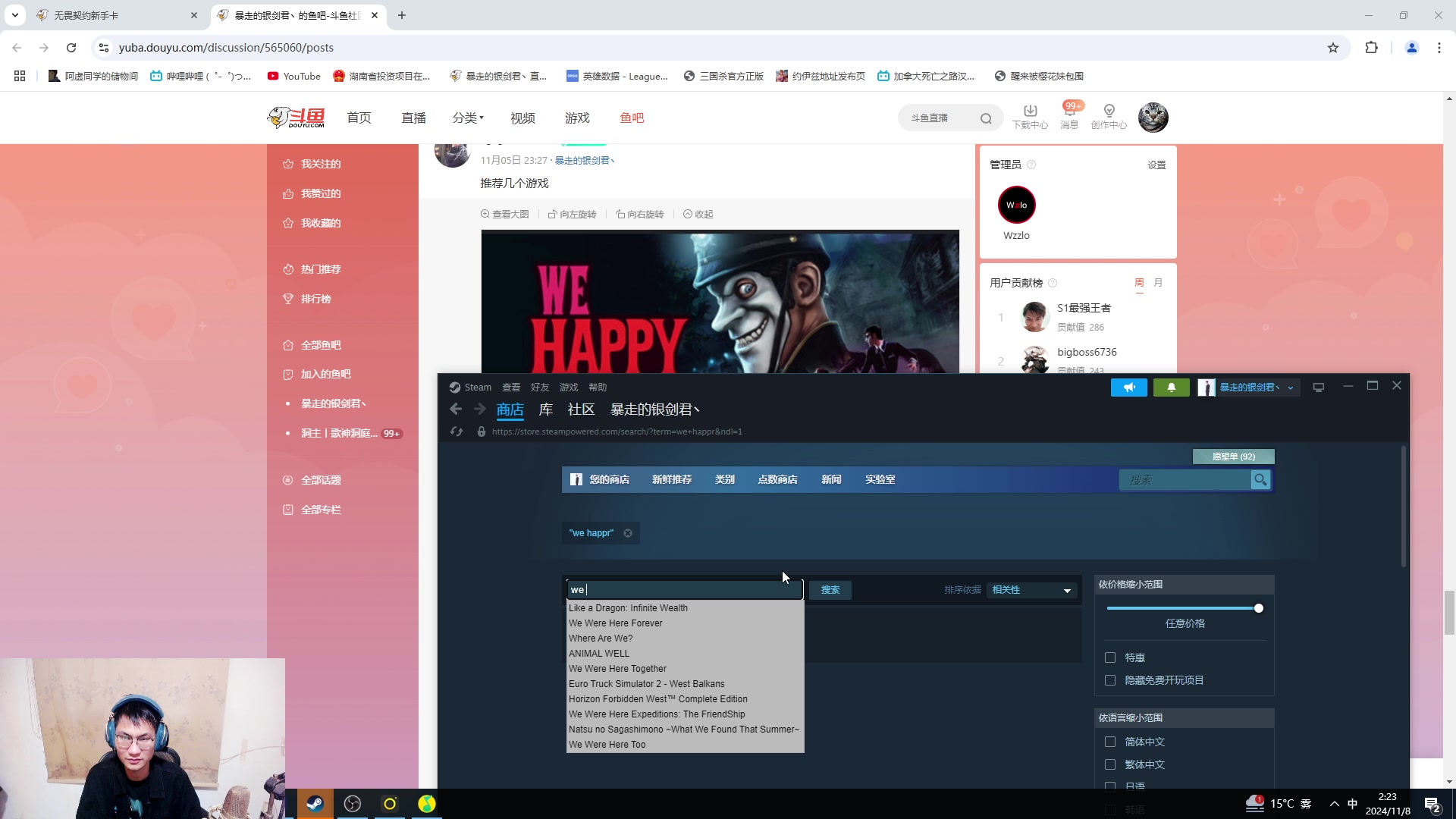Screen dimensions: 1456x819
Task: Open Steam notifications bell
Action: click(x=1171, y=388)
